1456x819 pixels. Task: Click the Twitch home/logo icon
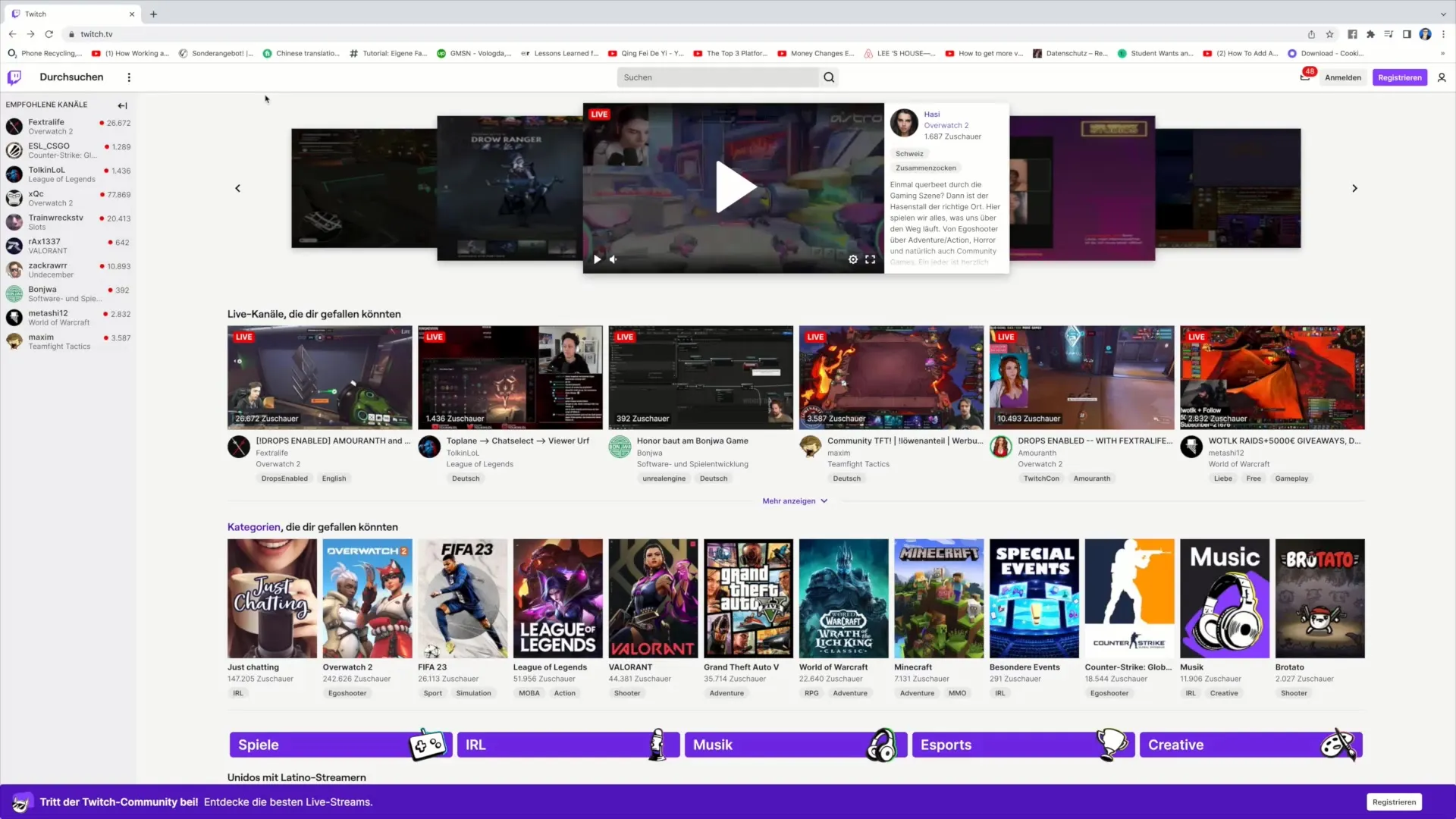click(x=15, y=77)
